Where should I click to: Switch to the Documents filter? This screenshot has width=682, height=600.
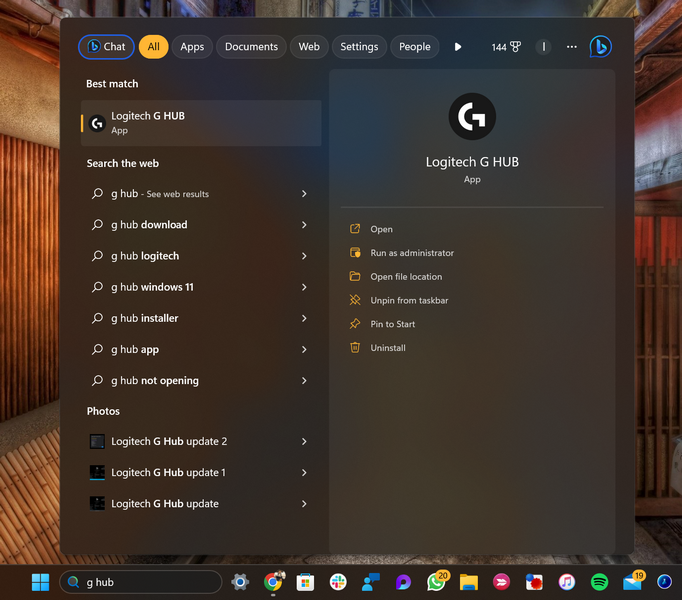tap(251, 47)
